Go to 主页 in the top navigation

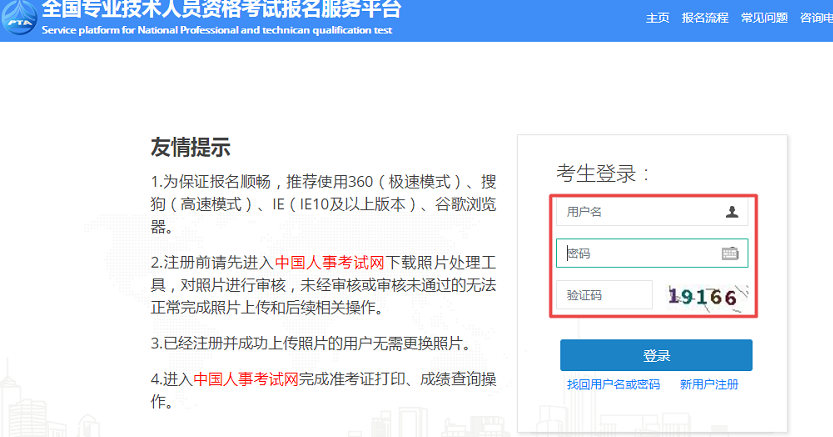657,18
